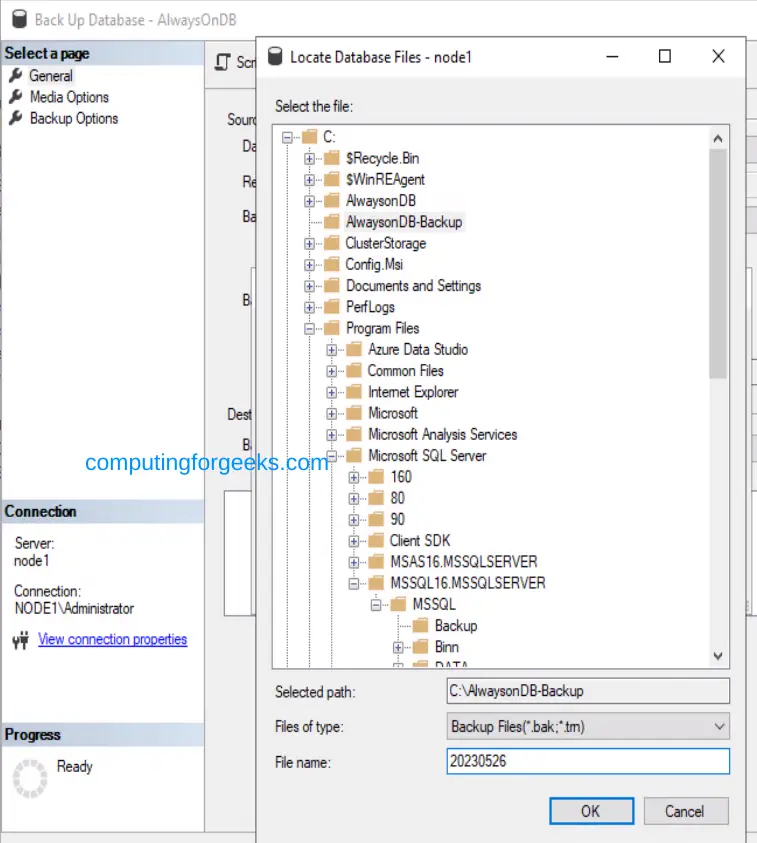Select the Microsoft folder in Program Files
Viewport: 757px width, 843px height.
coord(393,413)
